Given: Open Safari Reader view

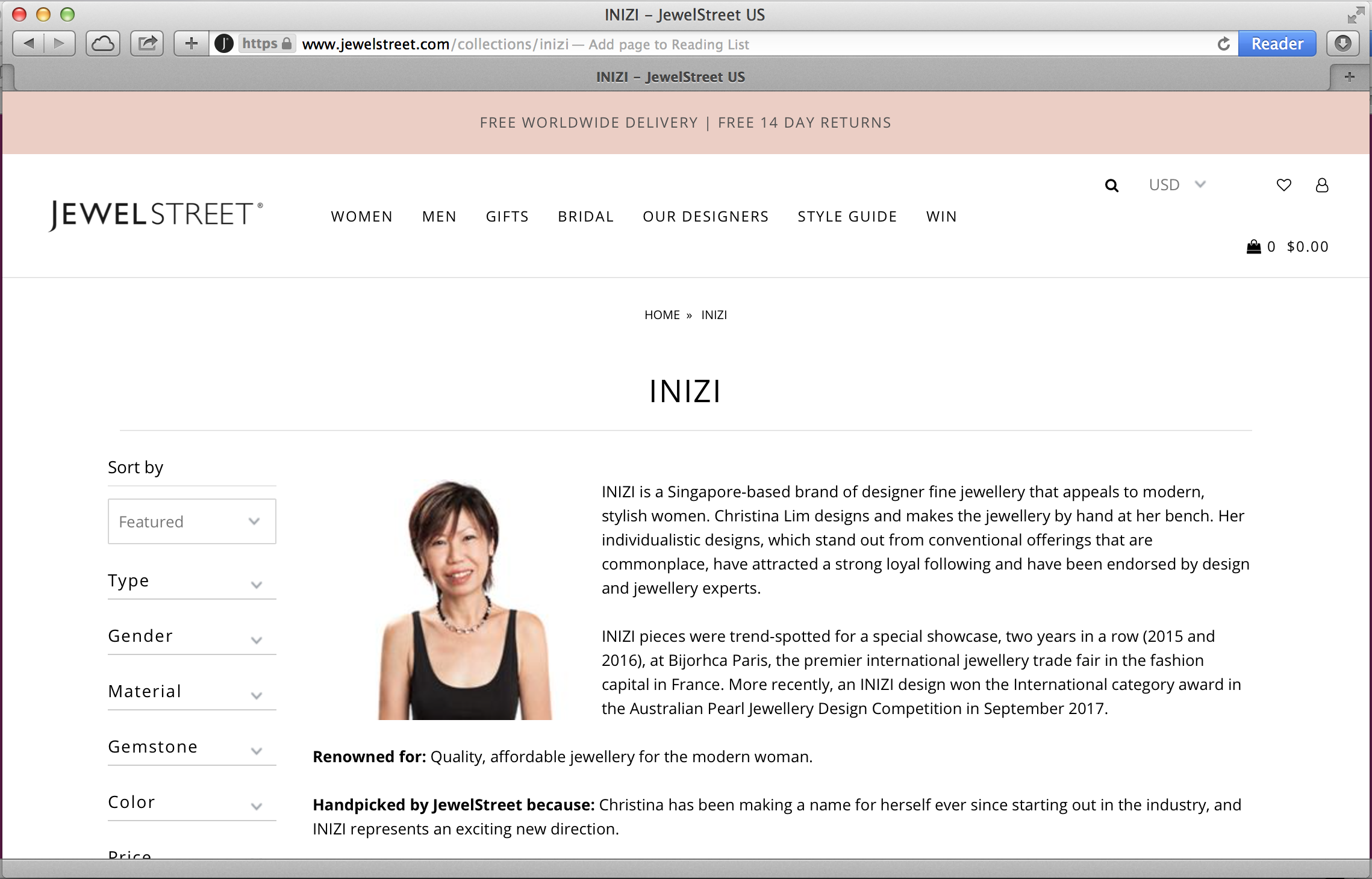Looking at the screenshot, I should [1277, 44].
